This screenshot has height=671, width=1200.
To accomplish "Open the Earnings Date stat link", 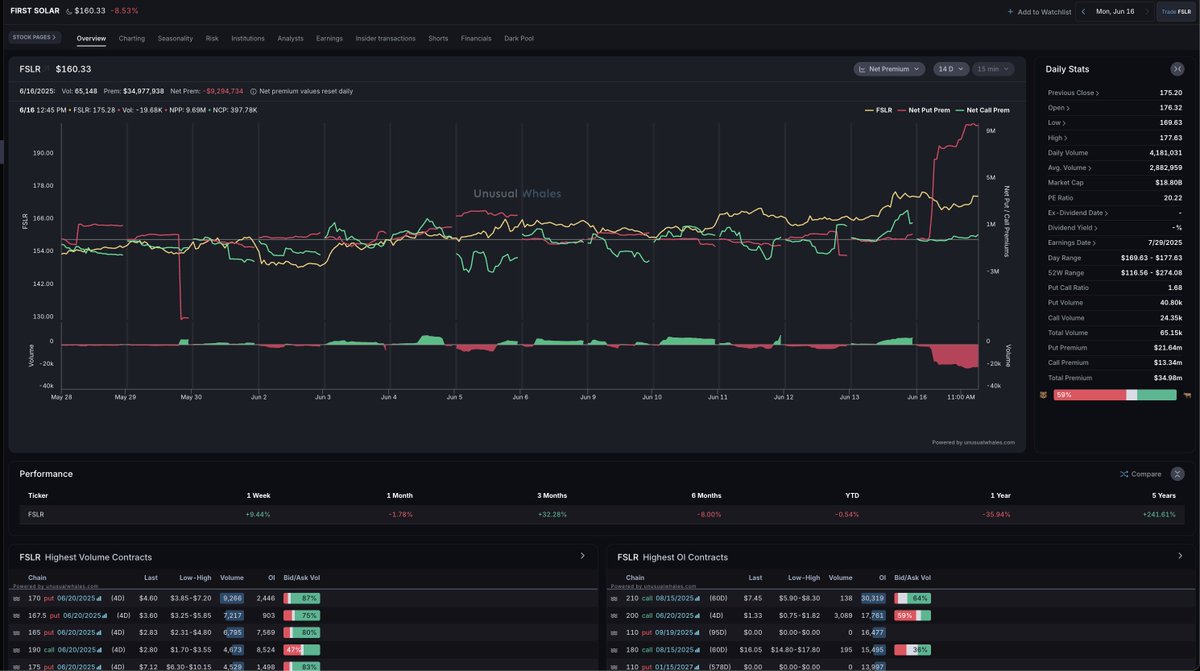I will (x=1072, y=243).
